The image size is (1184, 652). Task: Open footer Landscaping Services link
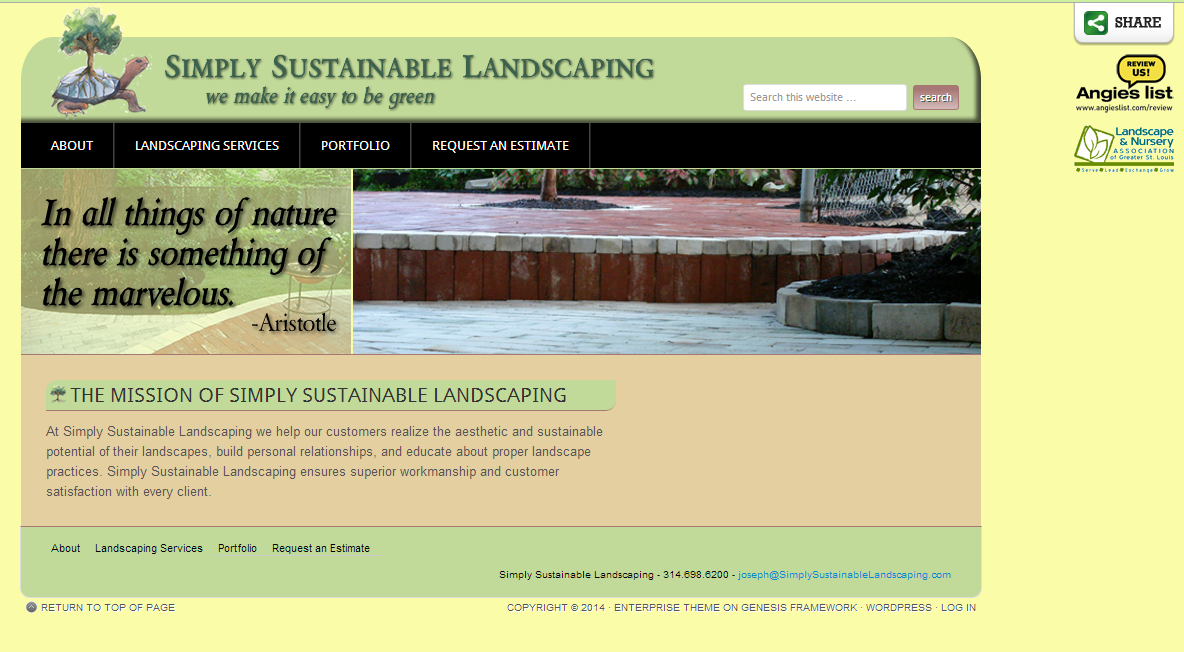click(149, 549)
